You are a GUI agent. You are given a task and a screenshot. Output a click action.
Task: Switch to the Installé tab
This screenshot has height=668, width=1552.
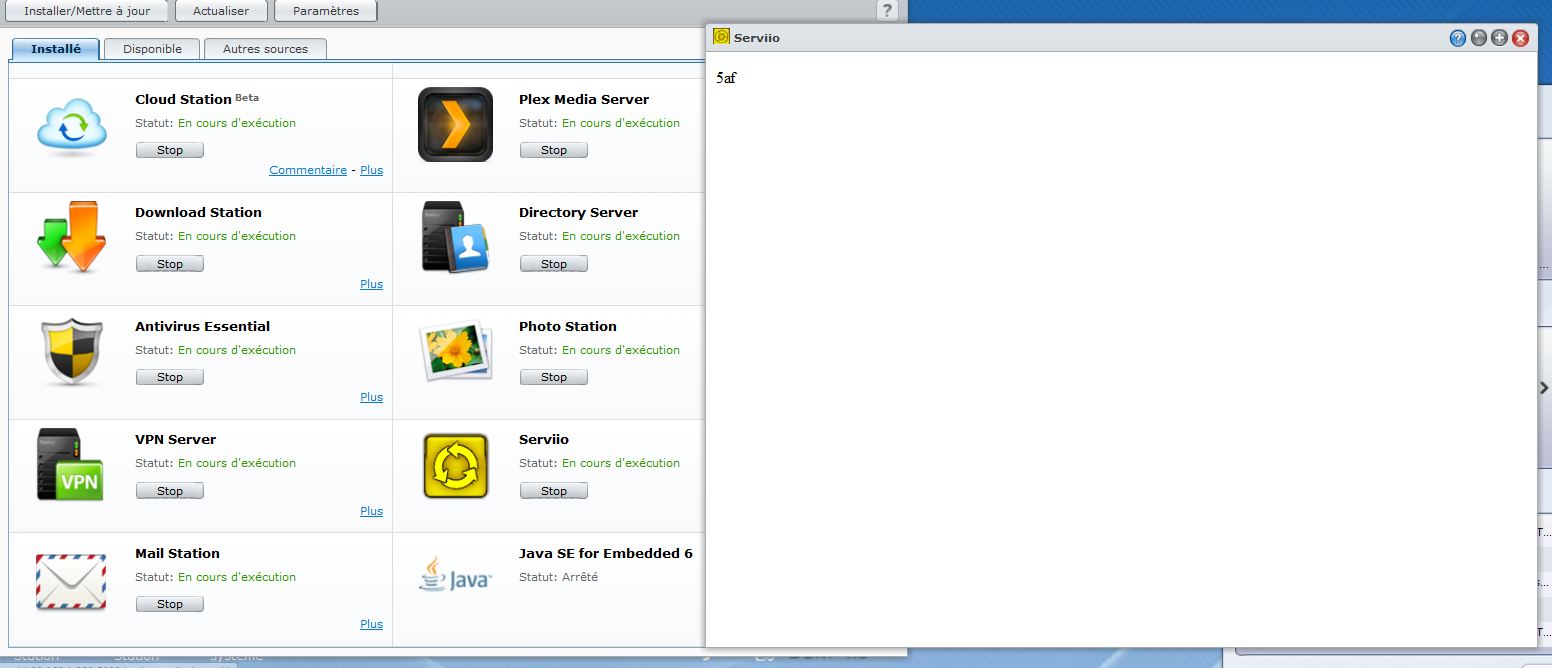click(x=56, y=48)
